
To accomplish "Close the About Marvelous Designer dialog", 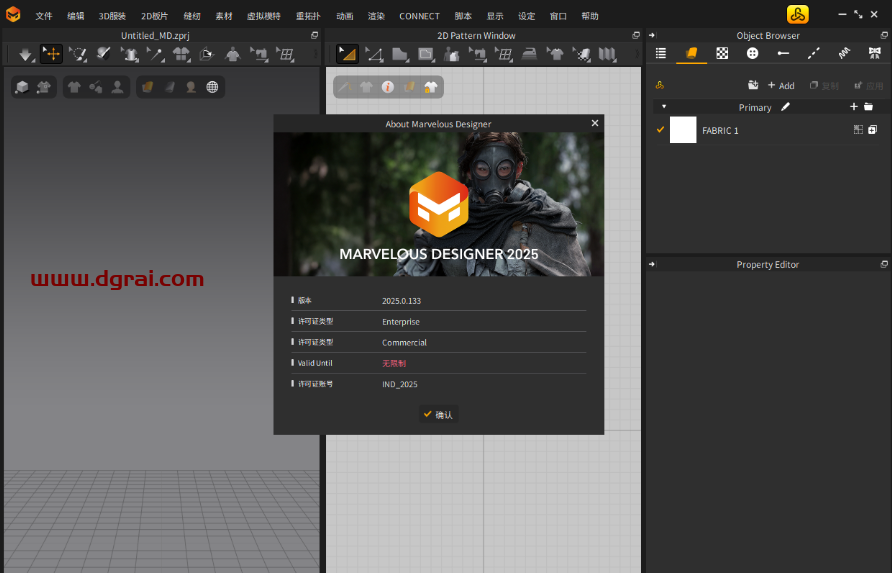I will point(594,123).
